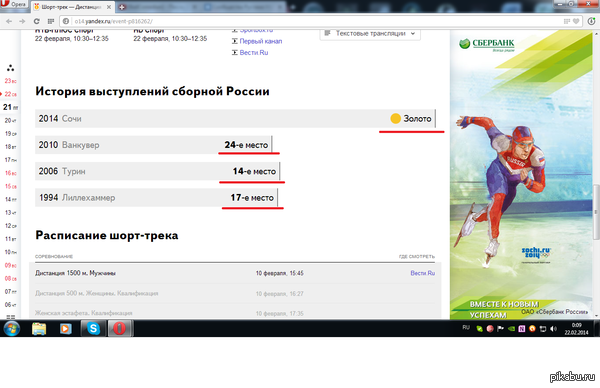Open the Opera menu button

coord(14,4)
